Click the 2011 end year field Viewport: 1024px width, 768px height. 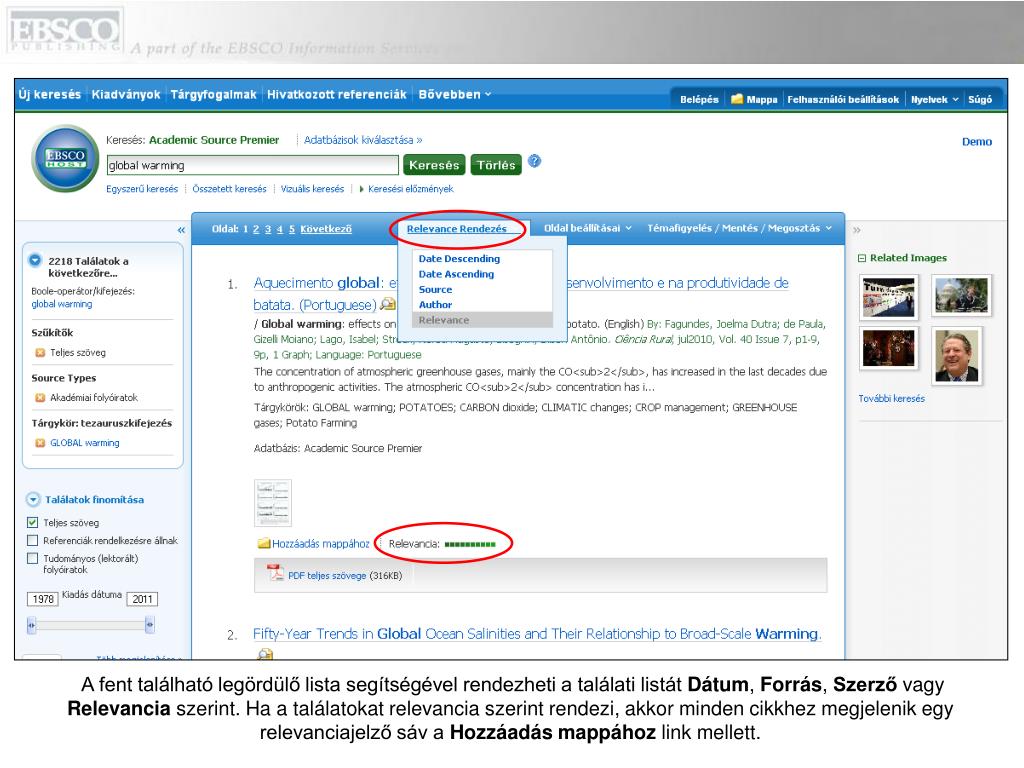[142, 599]
